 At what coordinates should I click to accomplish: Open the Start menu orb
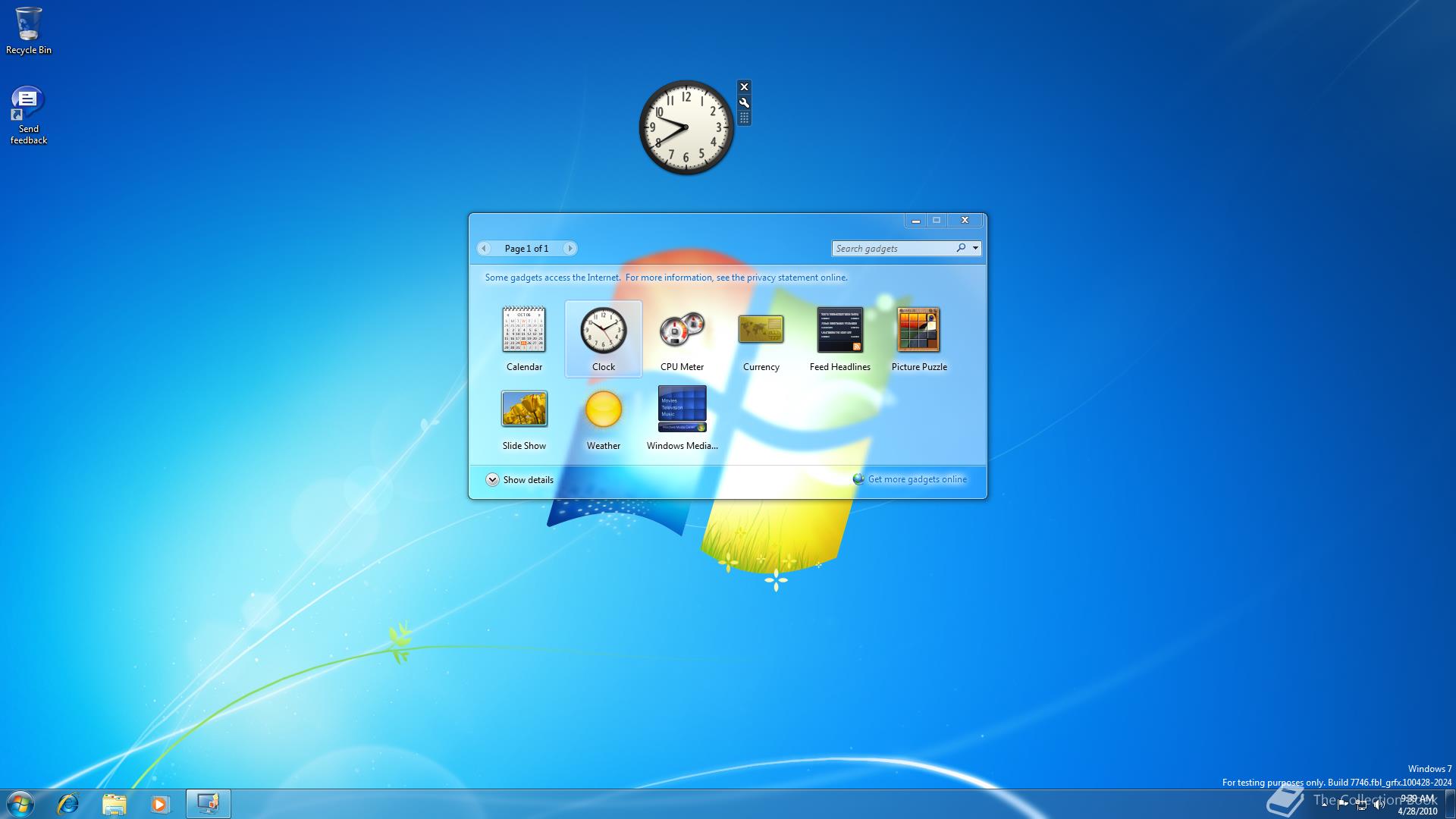pos(20,804)
